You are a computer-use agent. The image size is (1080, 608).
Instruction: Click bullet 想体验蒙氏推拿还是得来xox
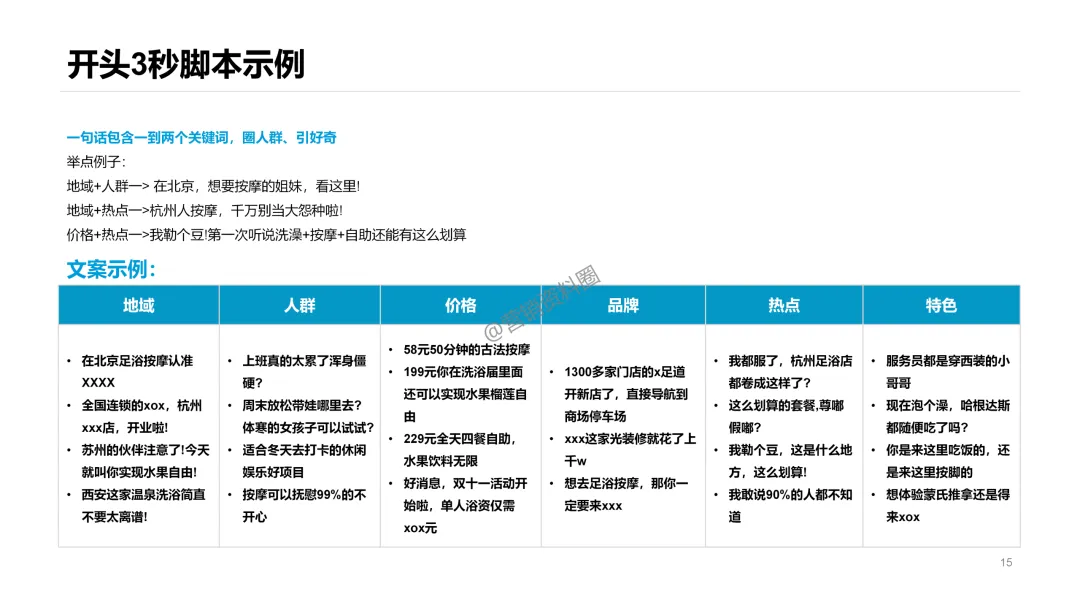pos(948,506)
